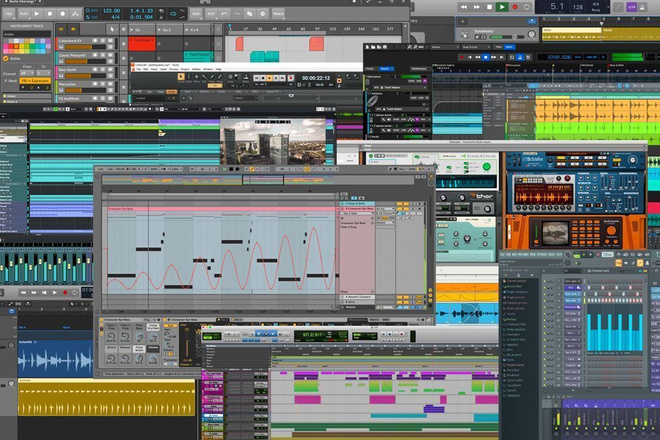Open the tuner icon in GarageBand control bar

[618, 7]
